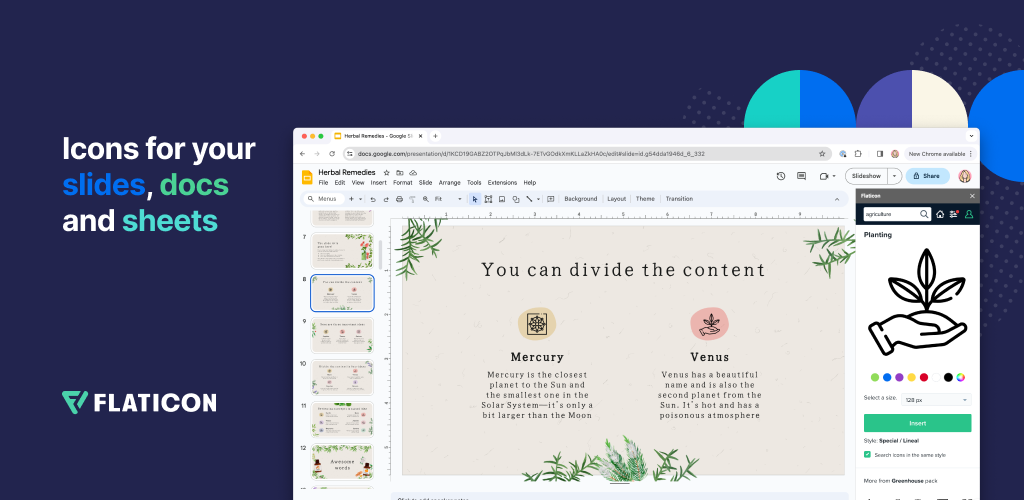Image resolution: width=1024 pixels, height=500 pixels.
Task: Click the new slide plus button
Action: pyautogui.click(x=351, y=199)
